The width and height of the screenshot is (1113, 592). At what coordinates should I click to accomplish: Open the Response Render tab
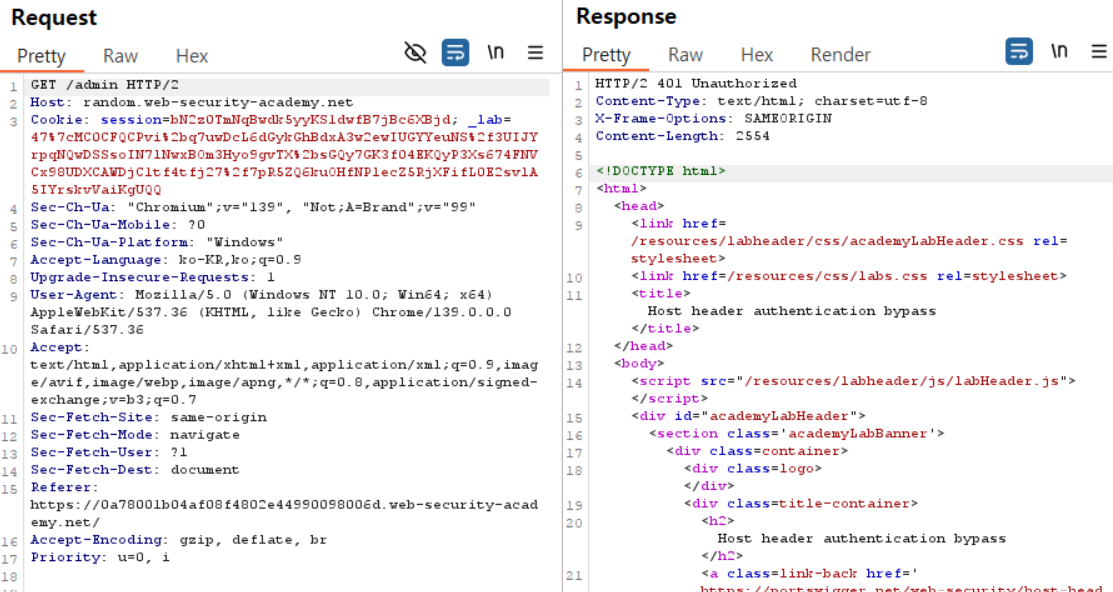click(x=840, y=55)
